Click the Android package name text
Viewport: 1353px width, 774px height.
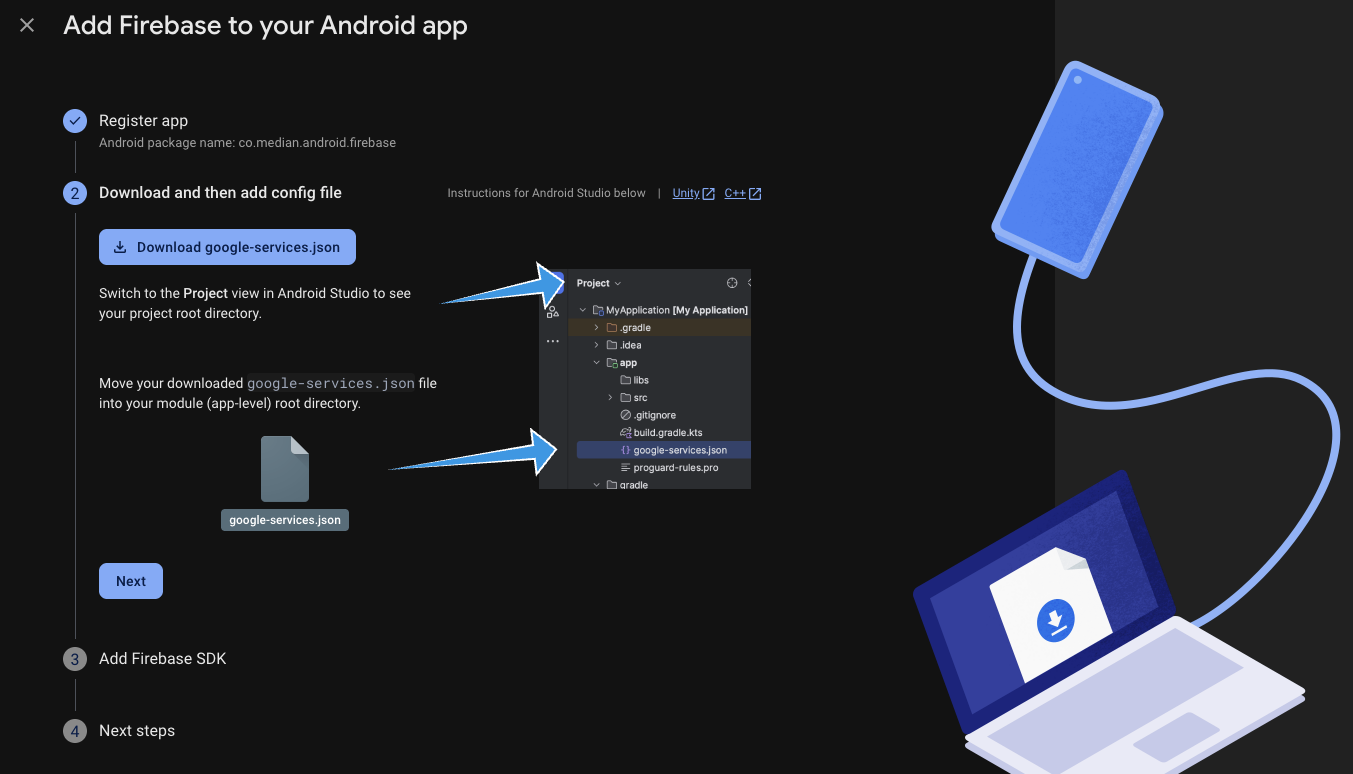(247, 143)
